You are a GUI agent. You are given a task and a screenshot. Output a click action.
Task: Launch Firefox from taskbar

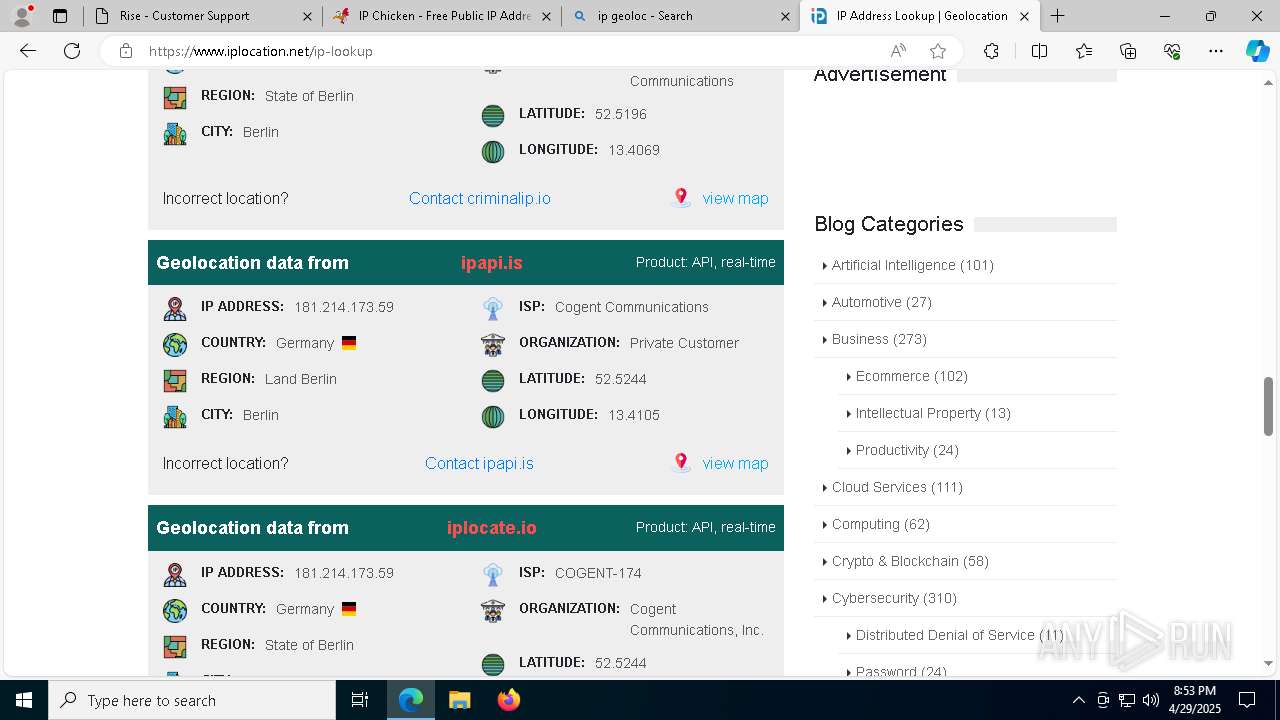(x=509, y=700)
